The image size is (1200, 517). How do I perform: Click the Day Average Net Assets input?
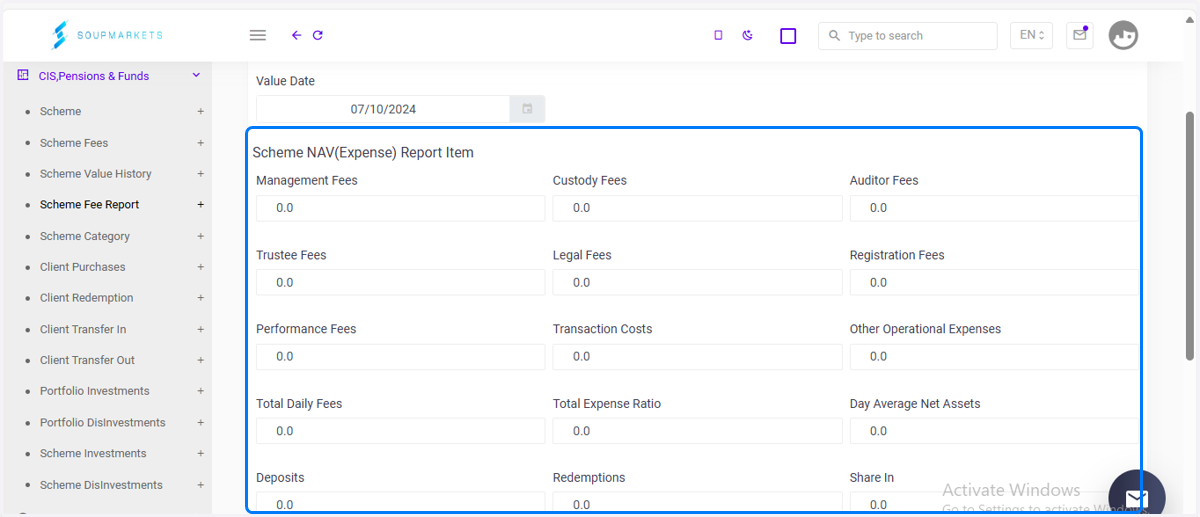(993, 431)
